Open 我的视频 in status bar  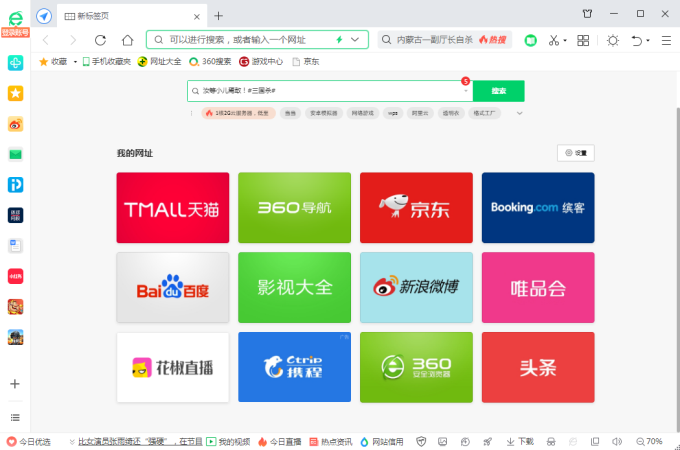228,442
